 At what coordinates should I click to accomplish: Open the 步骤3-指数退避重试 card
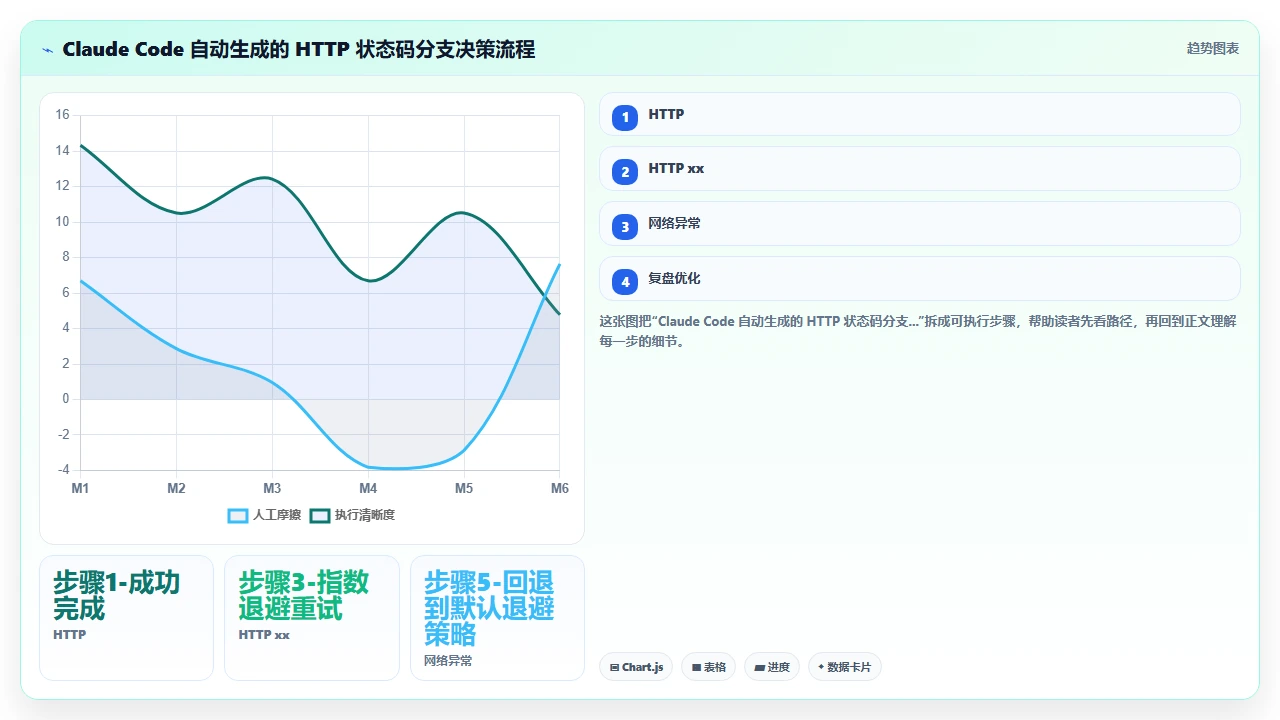(x=312, y=618)
